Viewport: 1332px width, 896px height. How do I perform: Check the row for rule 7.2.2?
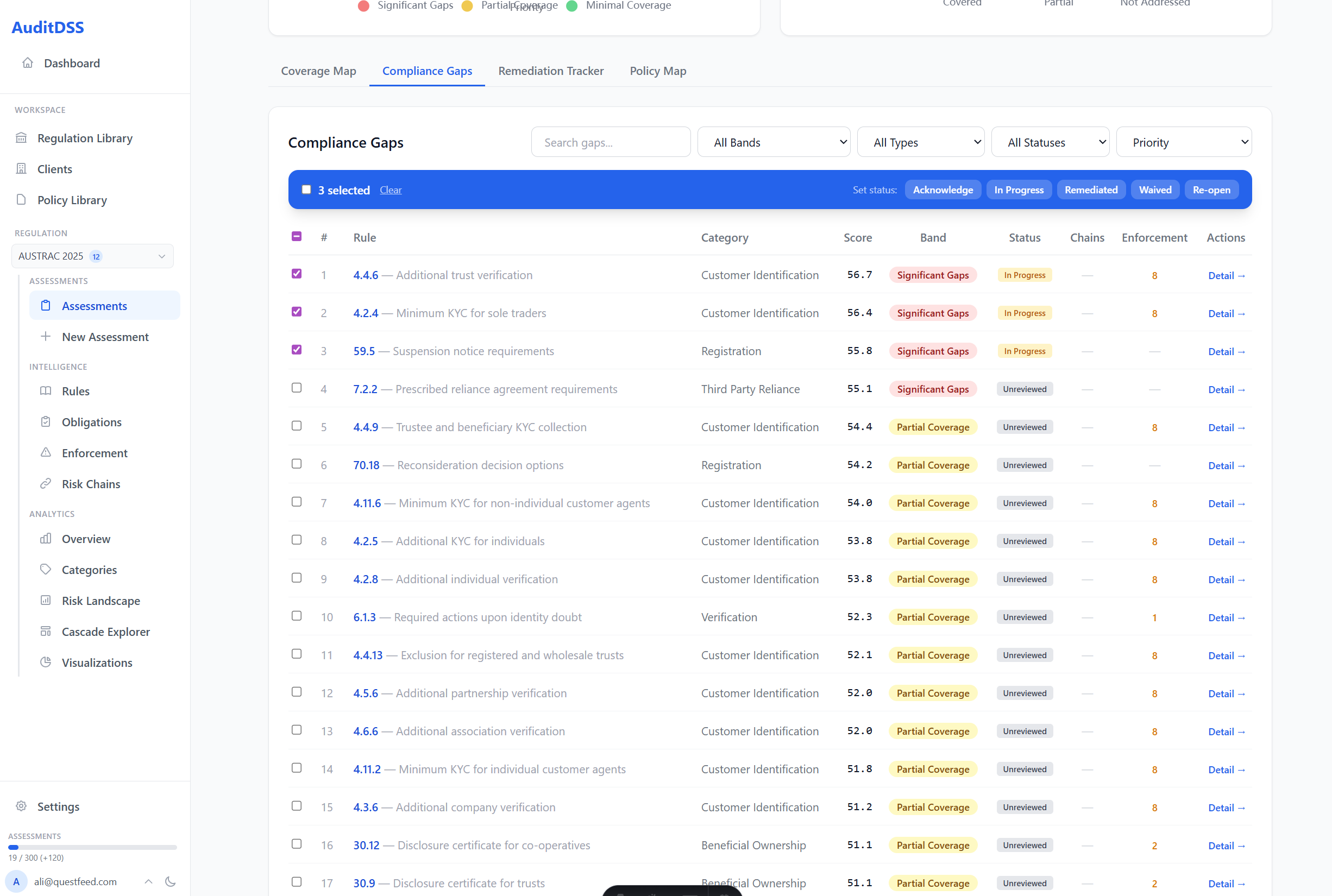296,387
